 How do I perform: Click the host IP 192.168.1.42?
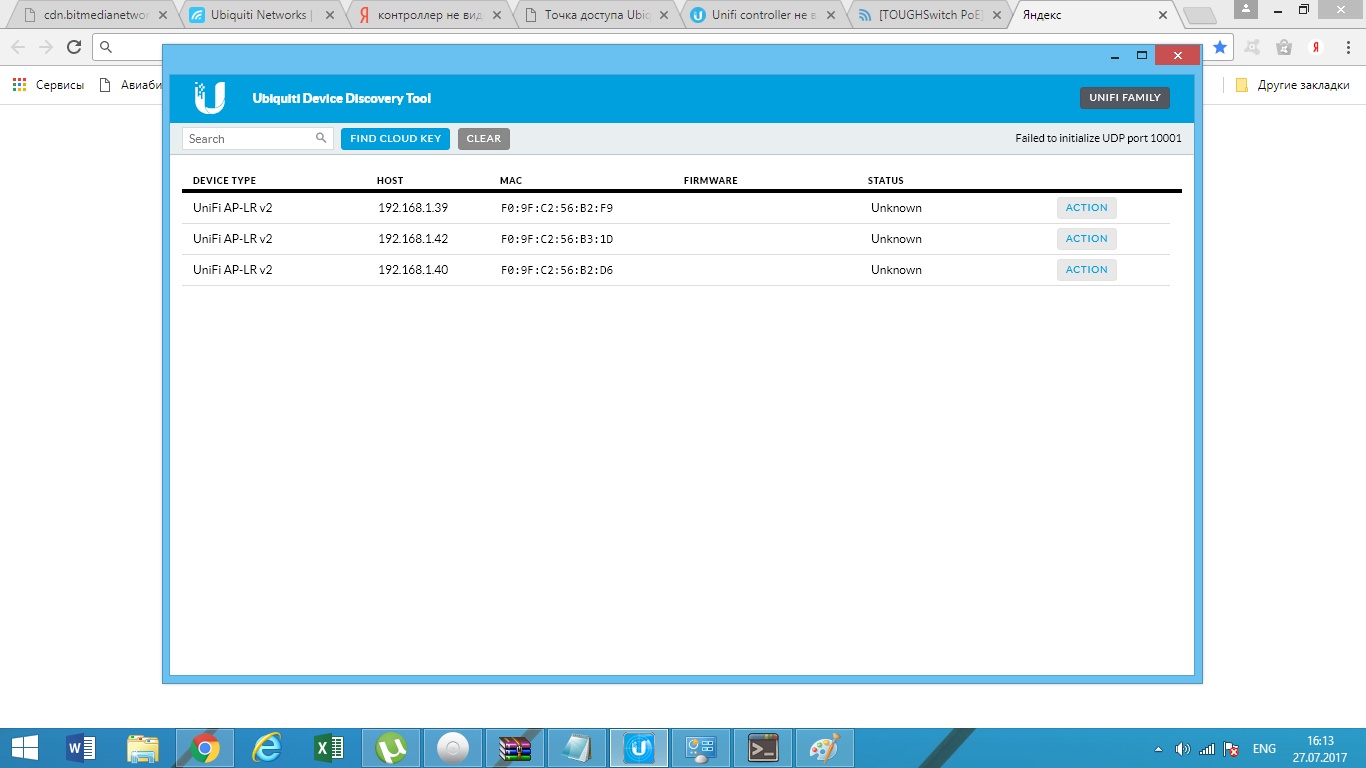413,239
